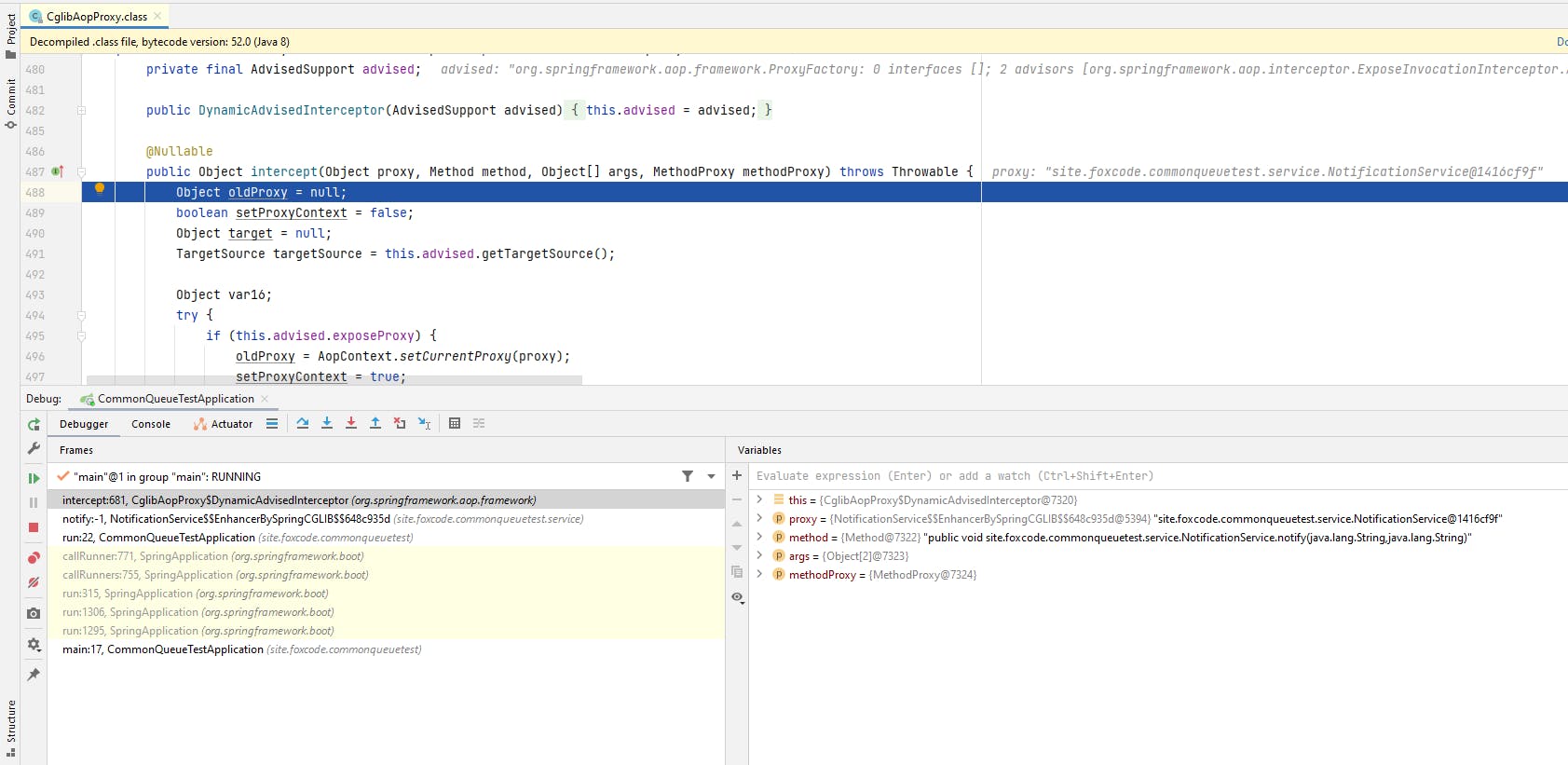Select frame run:1295 SpringApplication
1568x765 pixels.
point(386,631)
